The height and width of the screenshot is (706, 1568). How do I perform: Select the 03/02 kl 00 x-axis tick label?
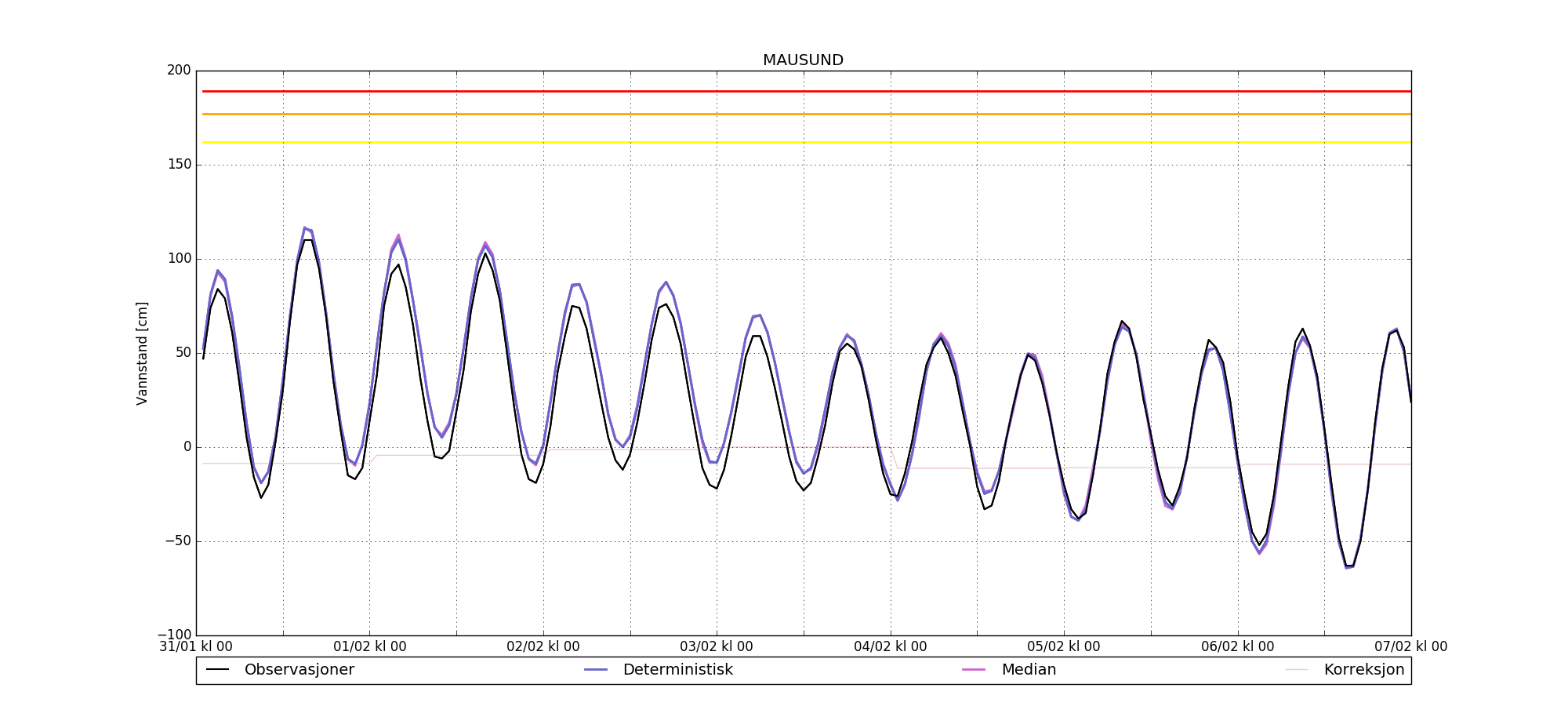point(716,647)
